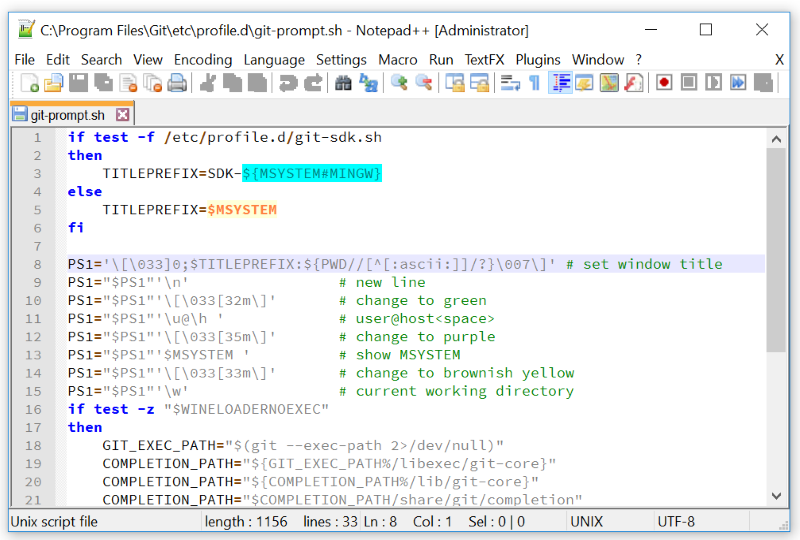
Task: Open the Macro menu
Action: pos(398,60)
